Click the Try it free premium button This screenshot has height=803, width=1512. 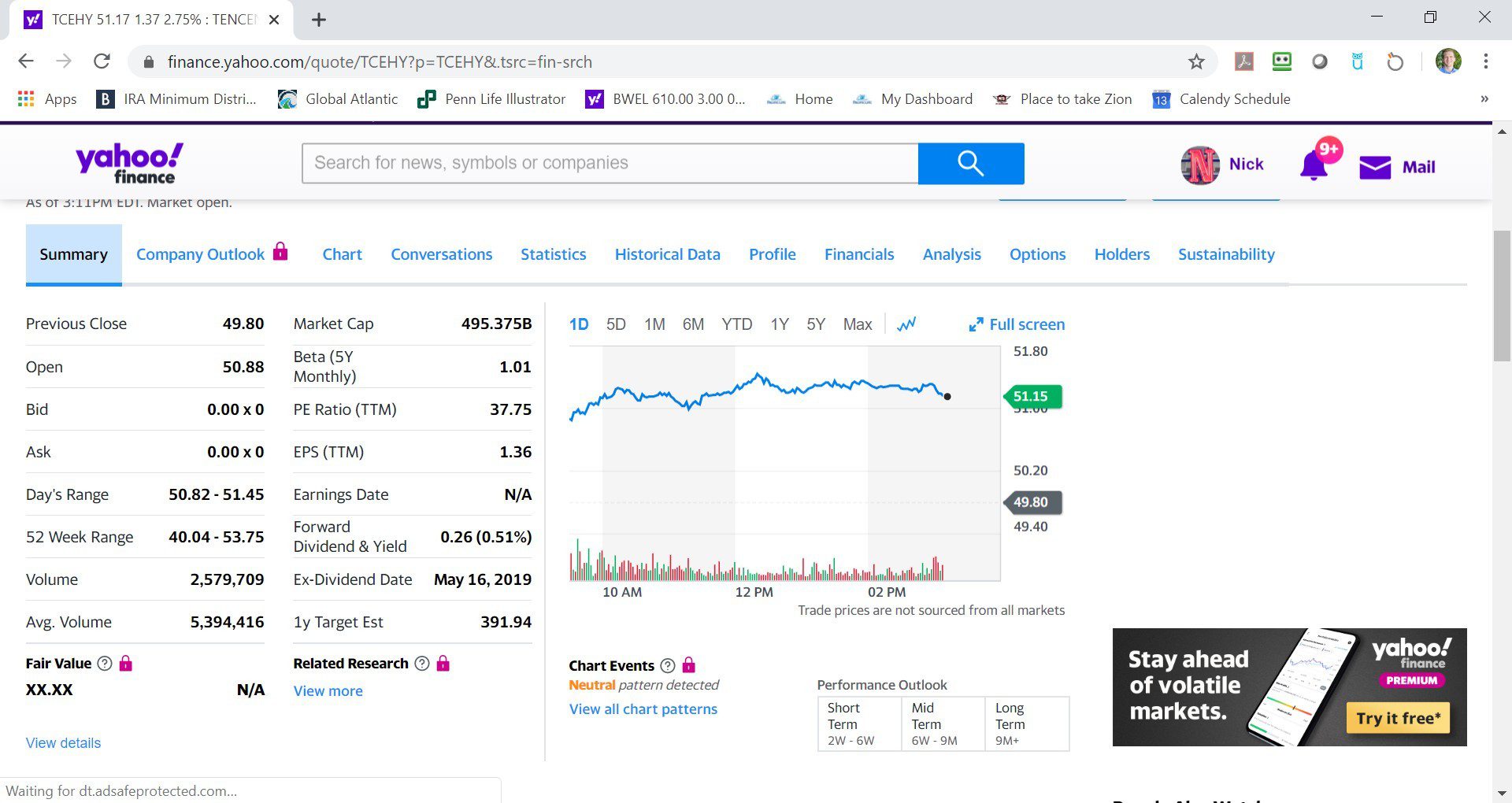click(1398, 718)
